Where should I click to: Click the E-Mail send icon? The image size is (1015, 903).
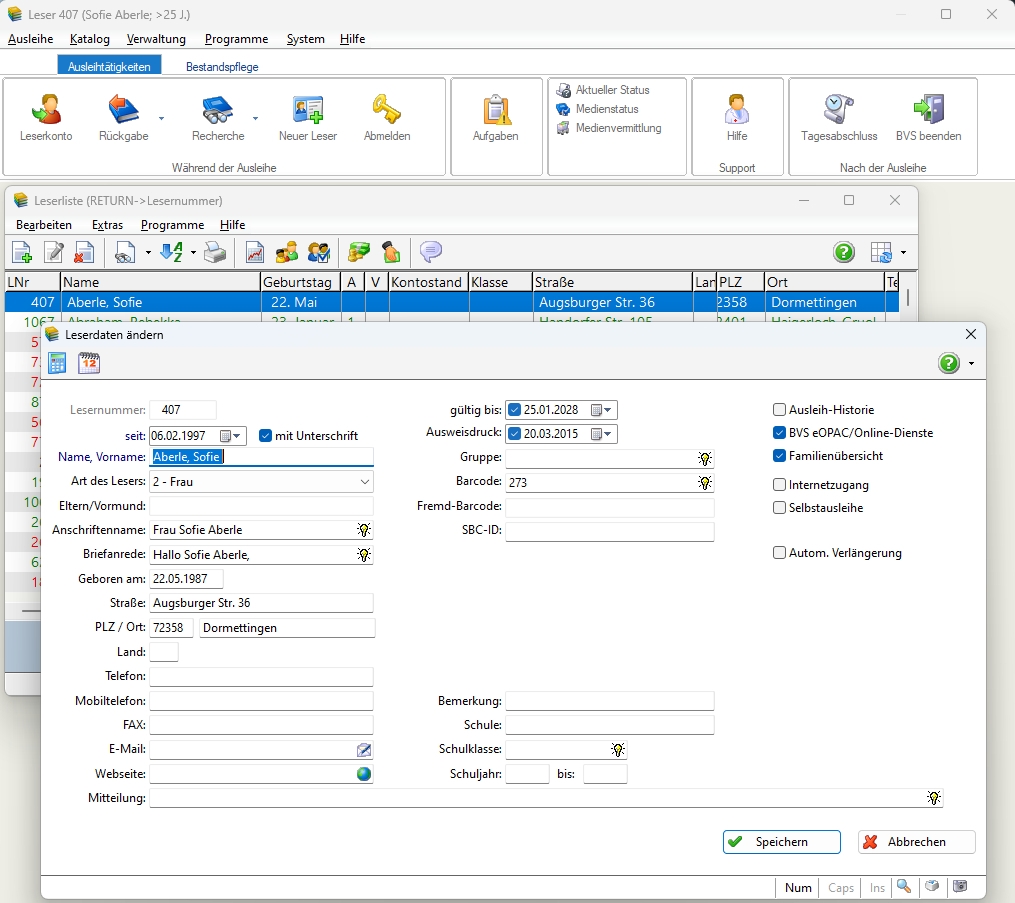tap(364, 750)
